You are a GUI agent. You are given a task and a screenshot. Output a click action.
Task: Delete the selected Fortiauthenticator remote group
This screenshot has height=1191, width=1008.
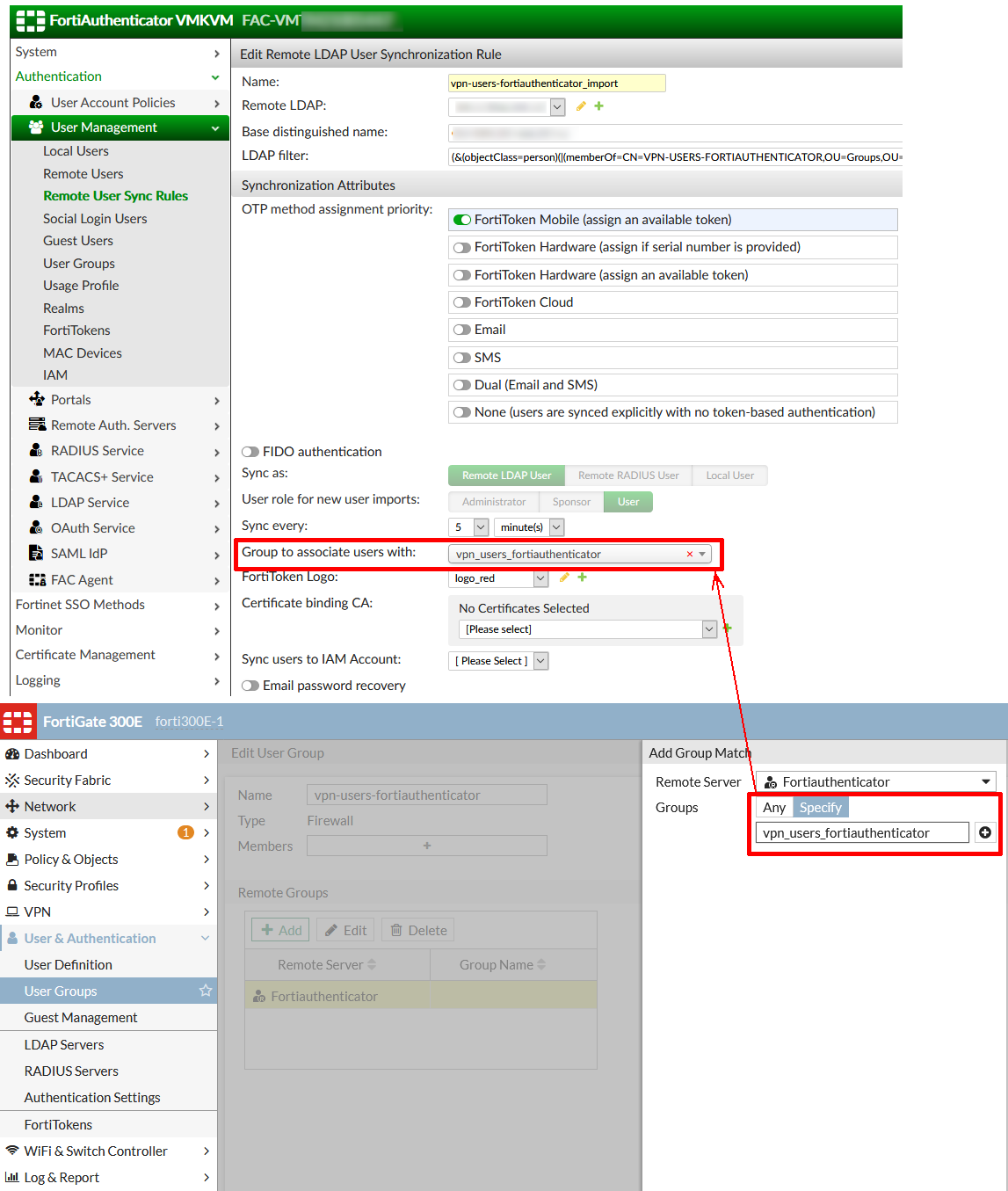pos(417,929)
